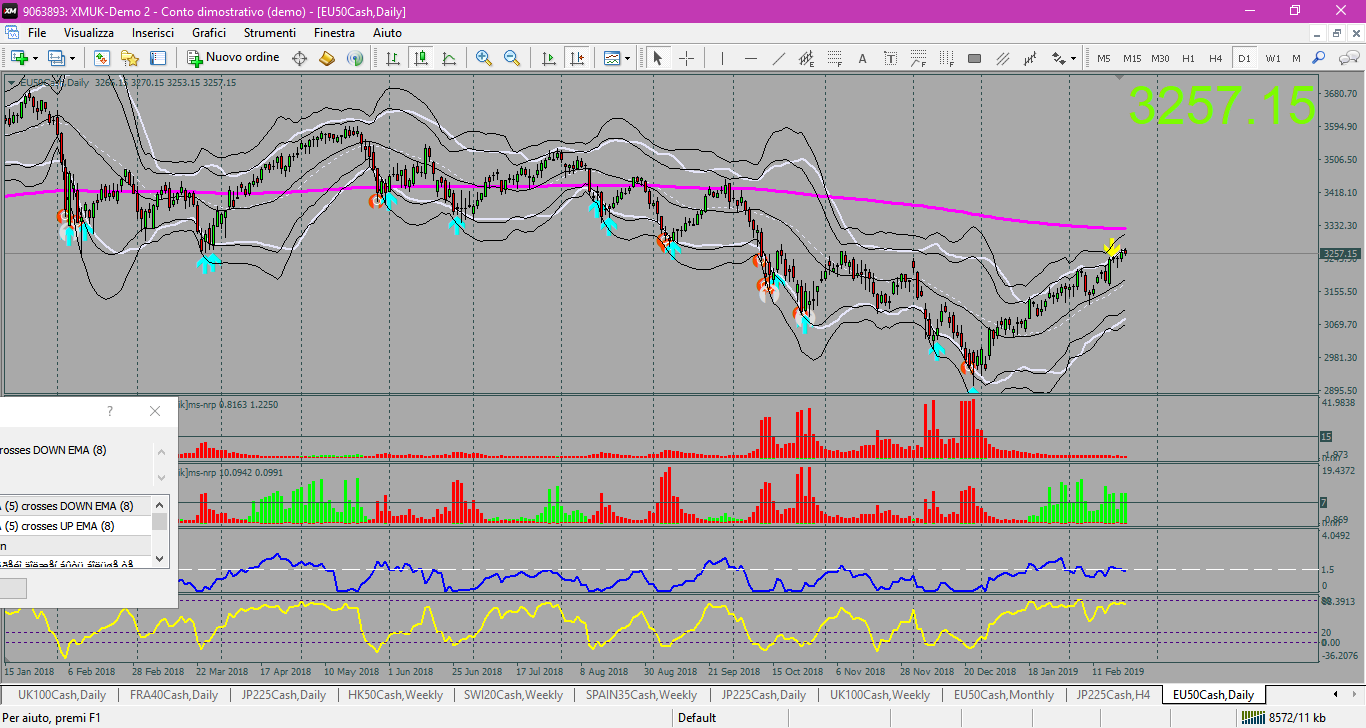
Task: Open the File menu
Action: [x=37, y=33]
